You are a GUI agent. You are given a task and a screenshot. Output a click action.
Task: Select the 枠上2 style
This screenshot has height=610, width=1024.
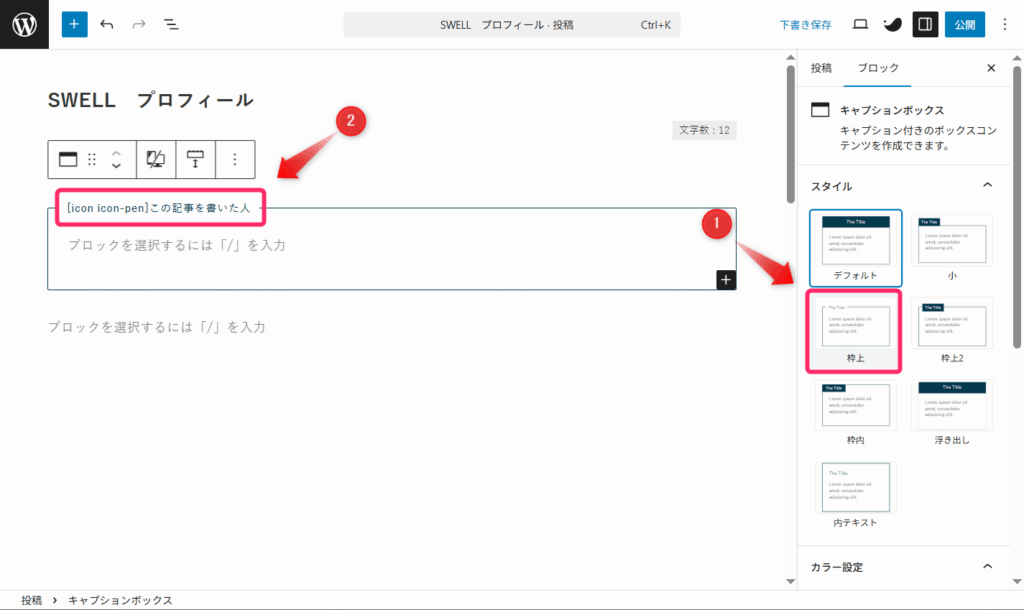[x=952, y=330]
